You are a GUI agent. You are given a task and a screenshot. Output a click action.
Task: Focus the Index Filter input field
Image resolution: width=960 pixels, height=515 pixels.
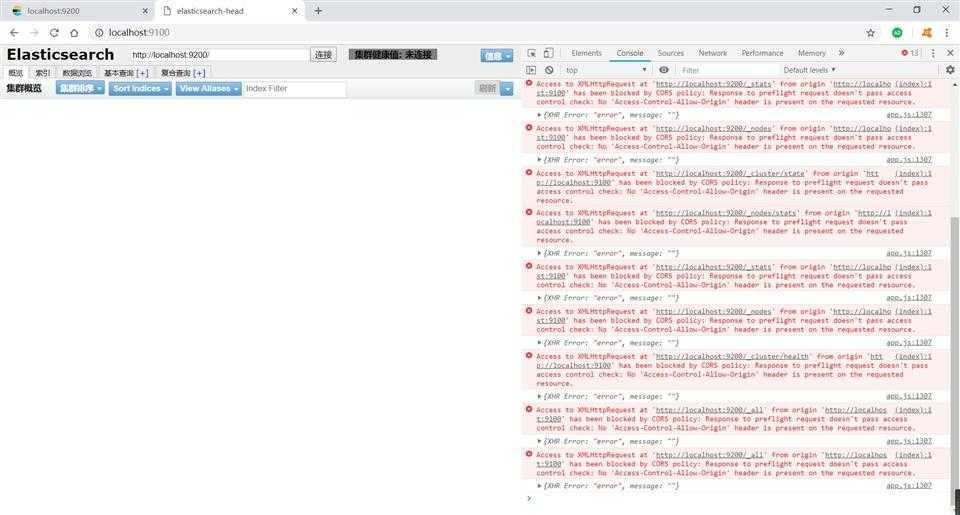pyautogui.click(x=294, y=88)
